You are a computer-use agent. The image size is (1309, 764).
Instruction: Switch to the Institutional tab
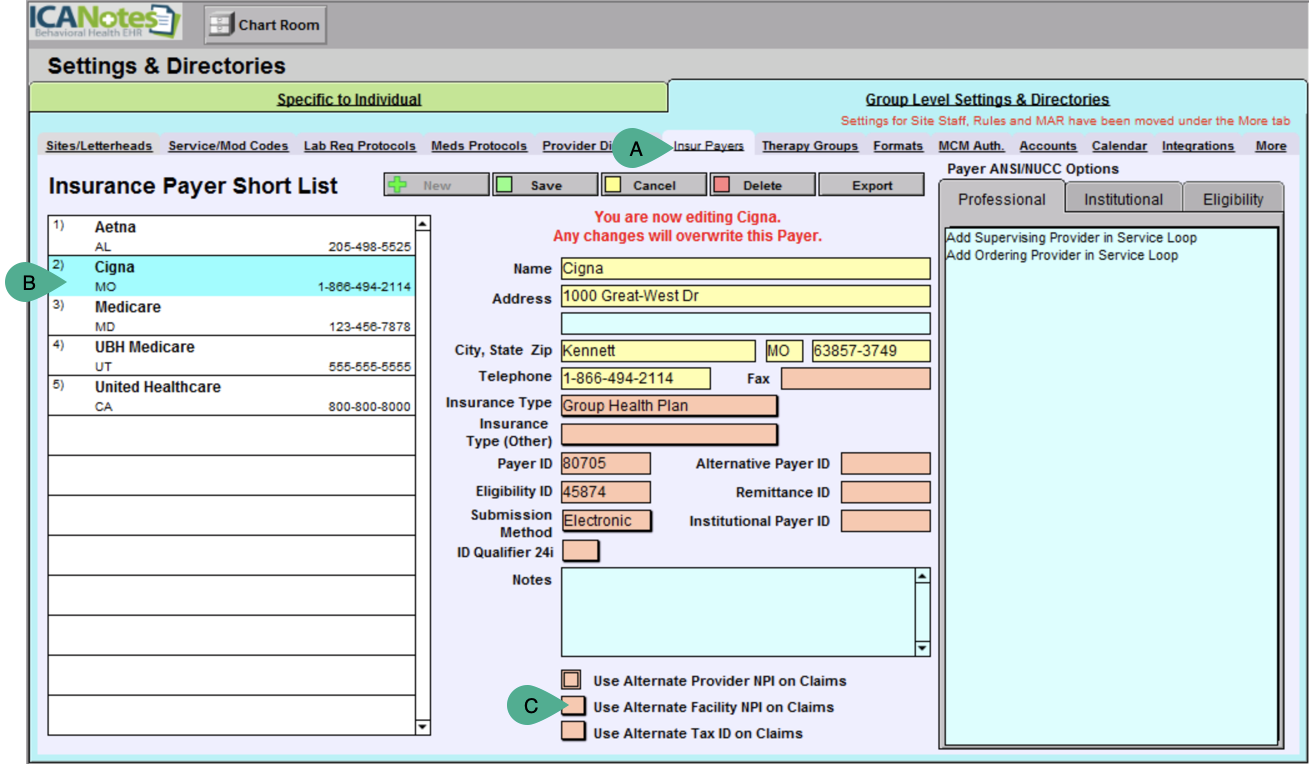1122,199
